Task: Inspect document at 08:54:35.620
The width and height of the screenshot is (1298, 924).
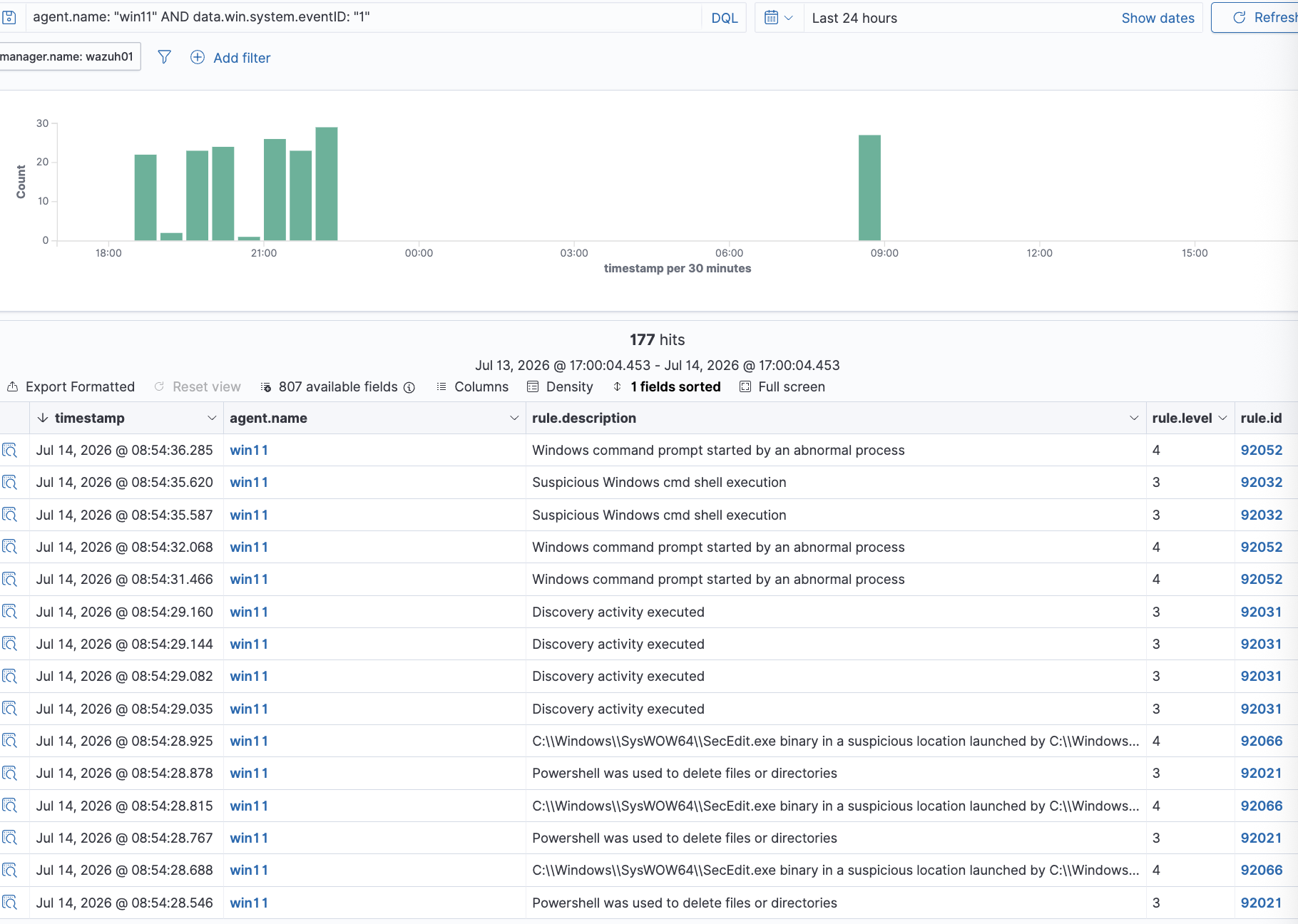Action: pyautogui.click(x=9, y=482)
